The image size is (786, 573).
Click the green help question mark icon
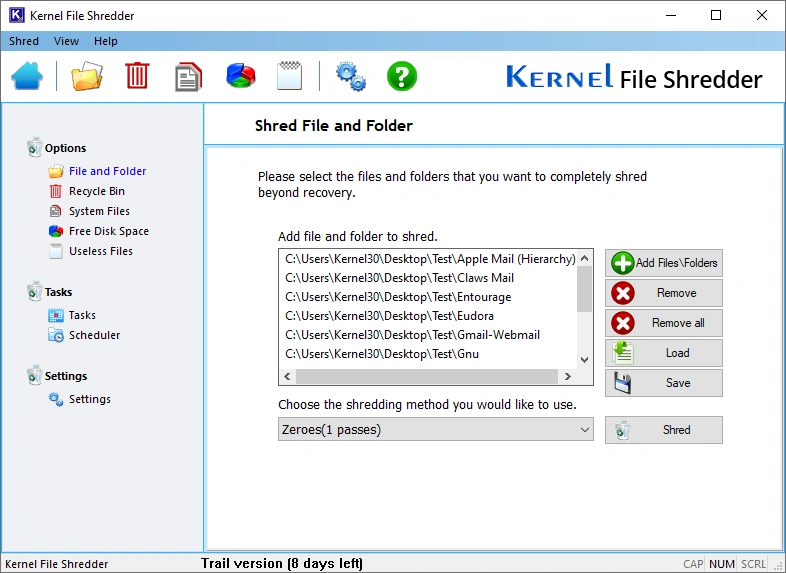click(x=402, y=76)
